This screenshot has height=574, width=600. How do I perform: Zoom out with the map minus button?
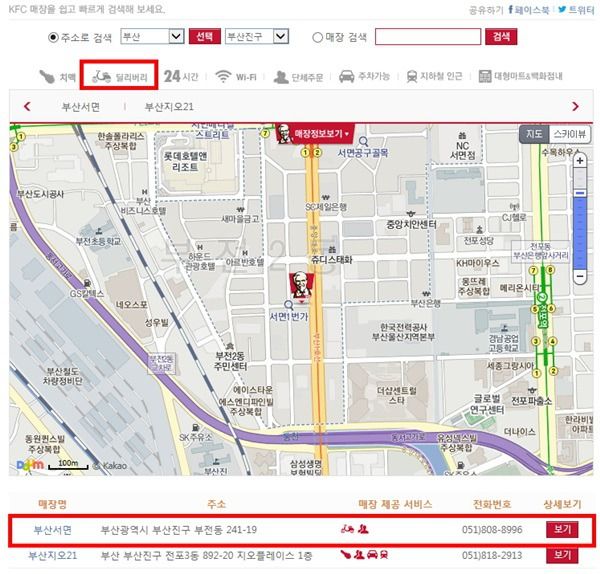pyautogui.click(x=580, y=276)
